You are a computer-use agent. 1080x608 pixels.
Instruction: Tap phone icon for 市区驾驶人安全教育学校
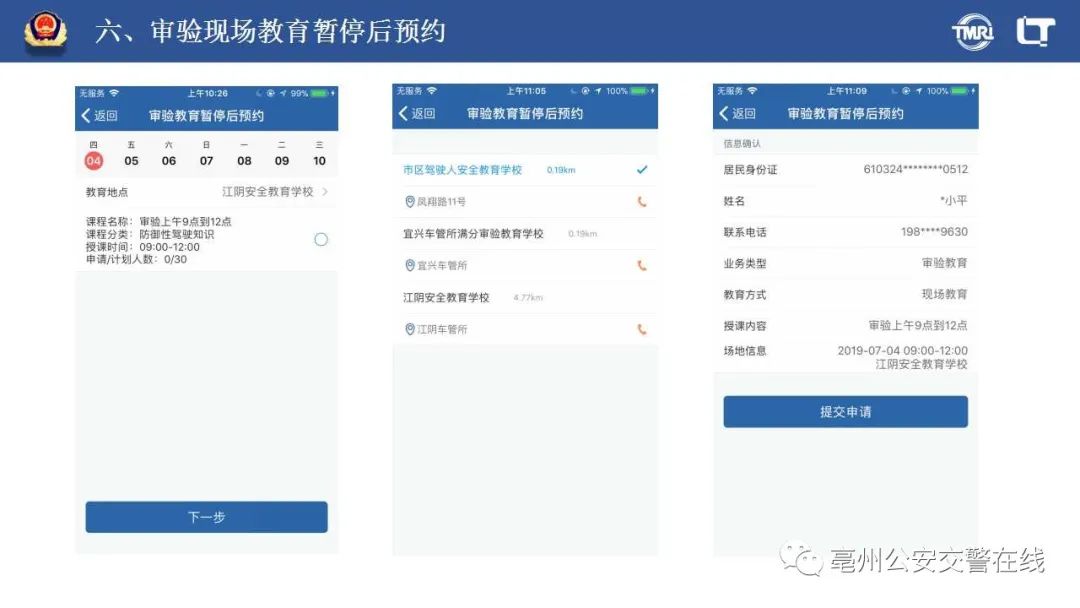pos(641,202)
